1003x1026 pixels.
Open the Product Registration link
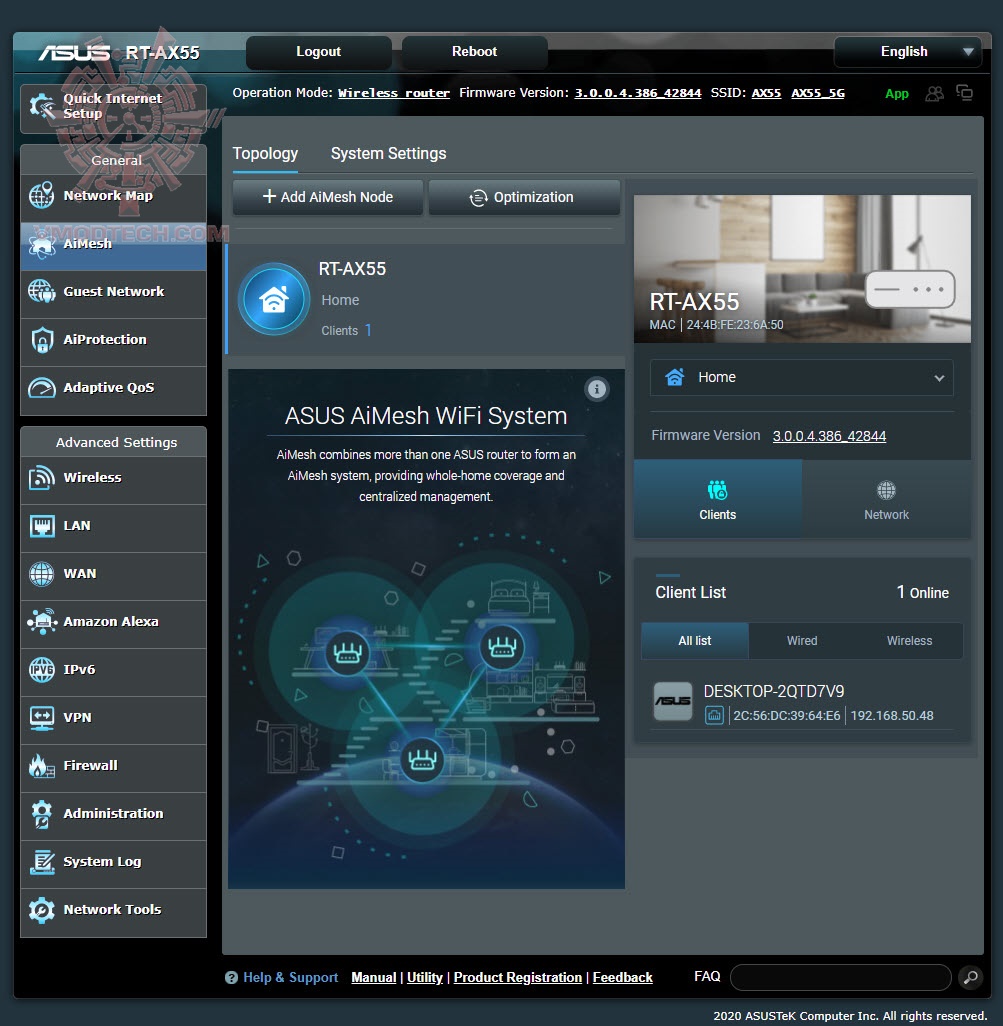518,978
